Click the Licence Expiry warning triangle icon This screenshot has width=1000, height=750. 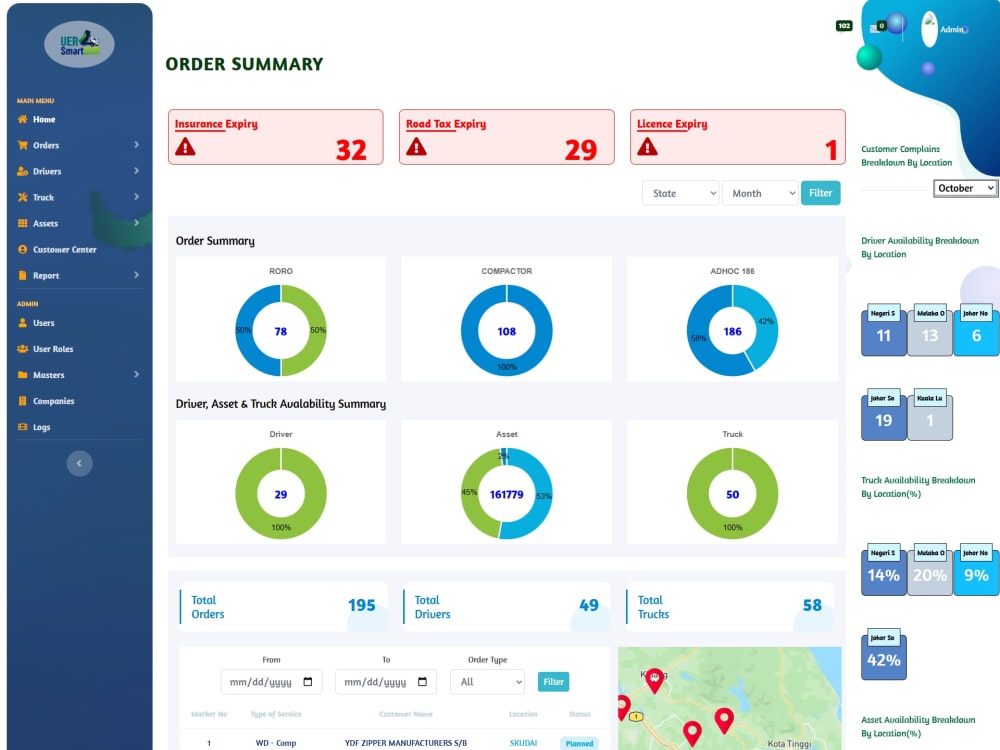tap(647, 147)
